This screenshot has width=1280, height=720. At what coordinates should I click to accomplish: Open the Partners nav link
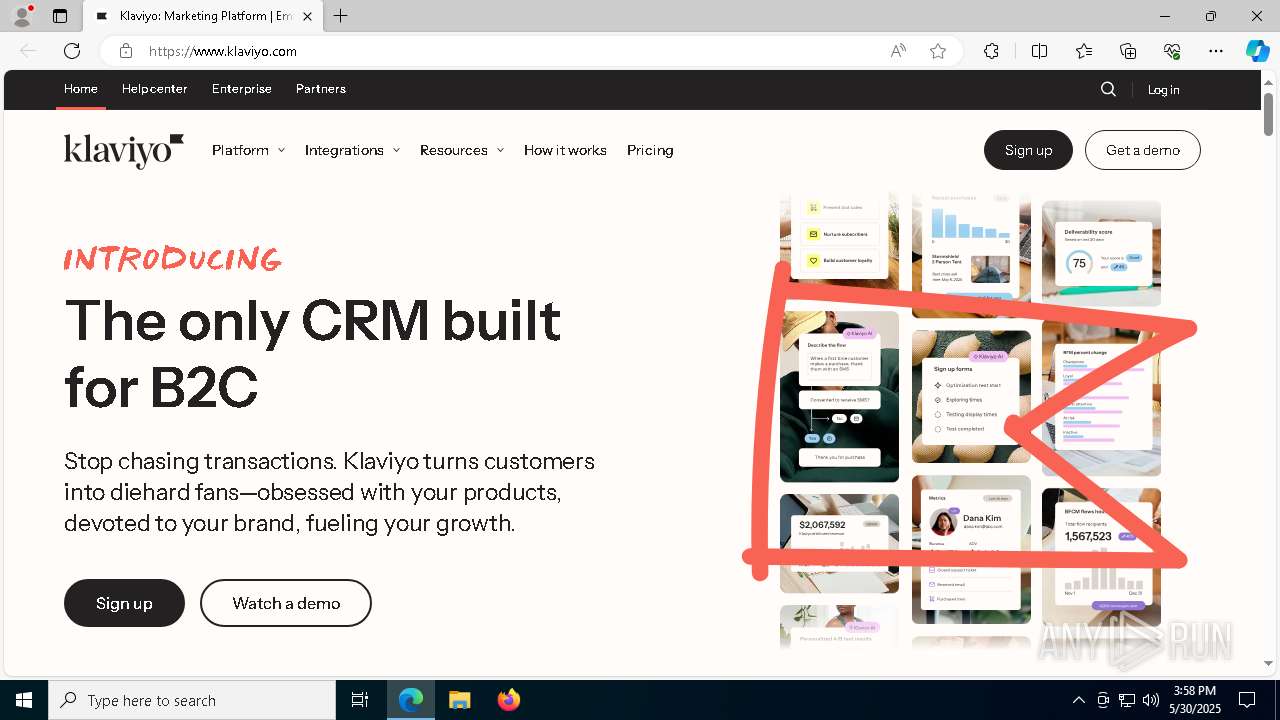(321, 89)
